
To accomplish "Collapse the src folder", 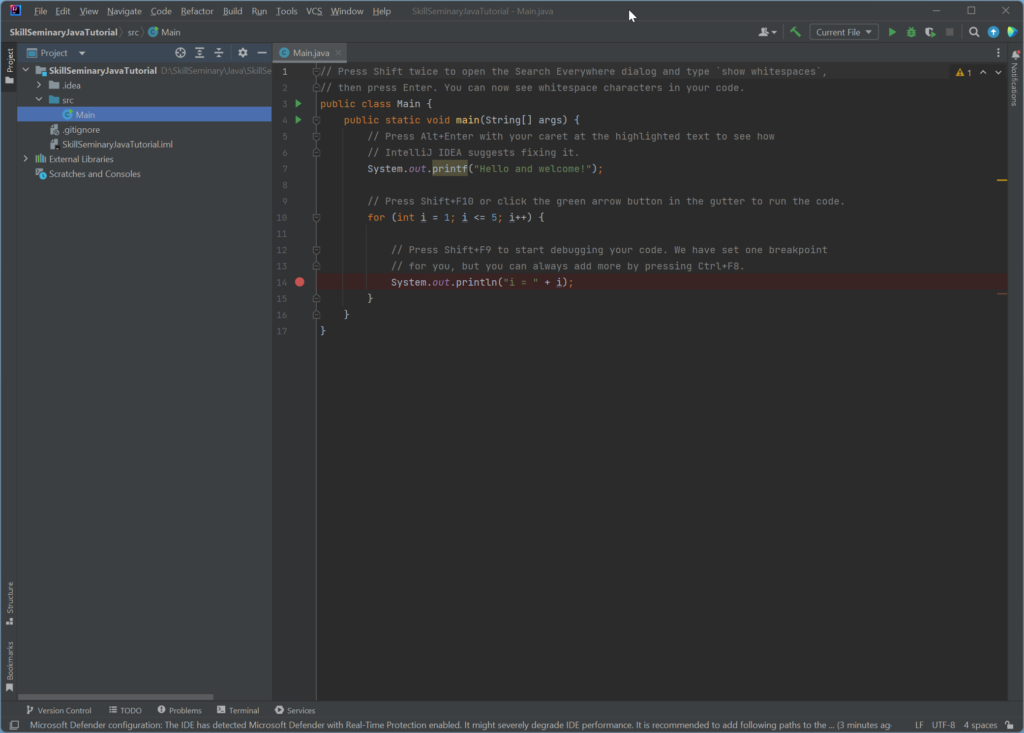I will (x=39, y=100).
